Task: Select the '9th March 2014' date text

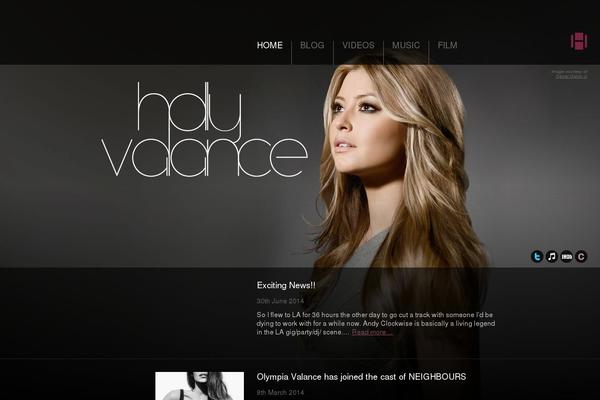Action: point(280,392)
